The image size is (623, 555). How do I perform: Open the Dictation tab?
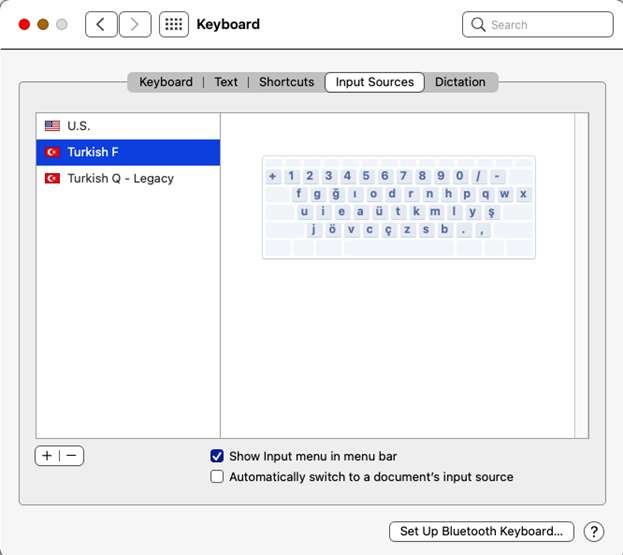(x=460, y=82)
